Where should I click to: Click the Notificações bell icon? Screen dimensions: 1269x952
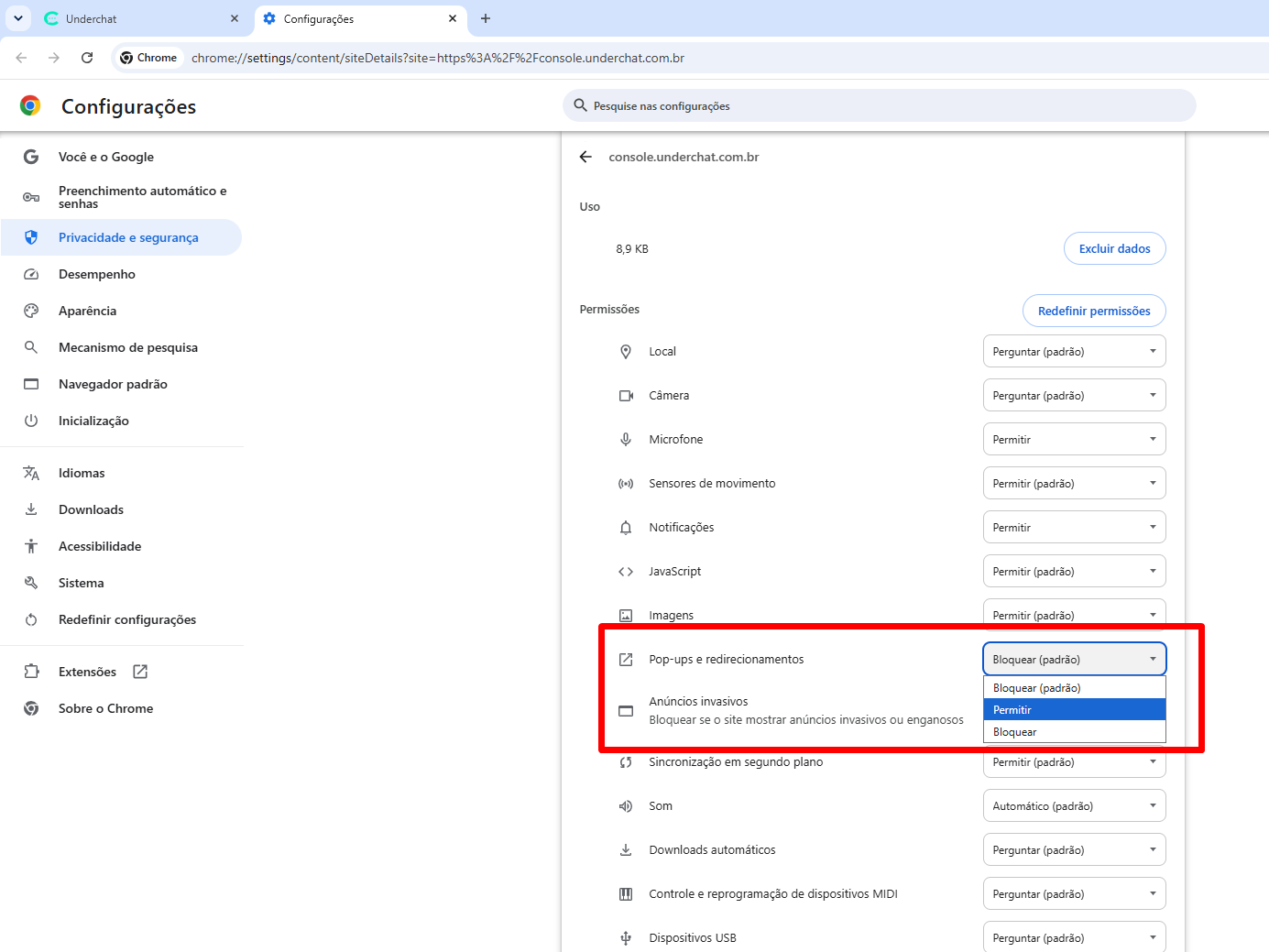coord(626,527)
